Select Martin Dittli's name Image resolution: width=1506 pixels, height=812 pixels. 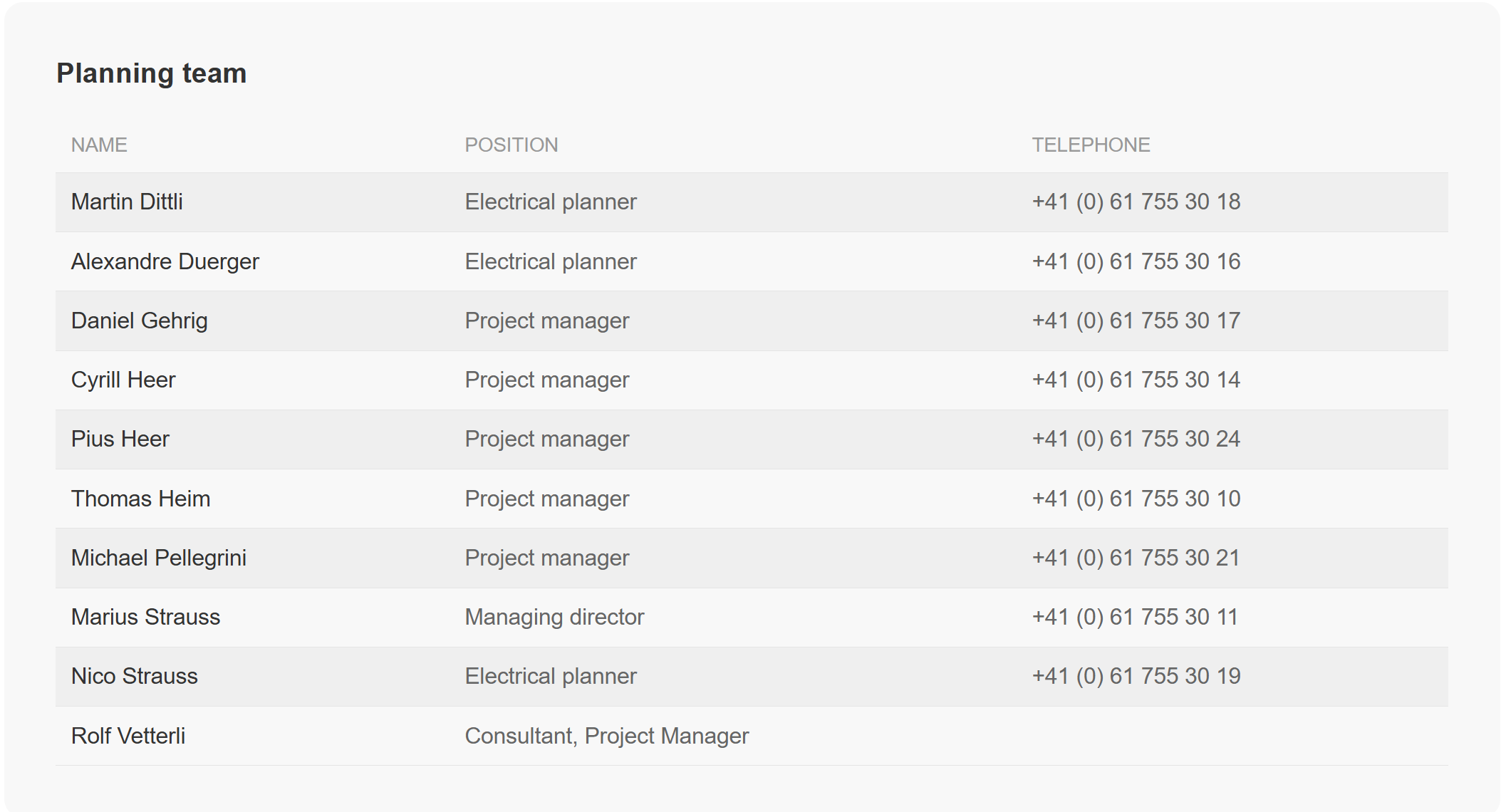(x=127, y=202)
